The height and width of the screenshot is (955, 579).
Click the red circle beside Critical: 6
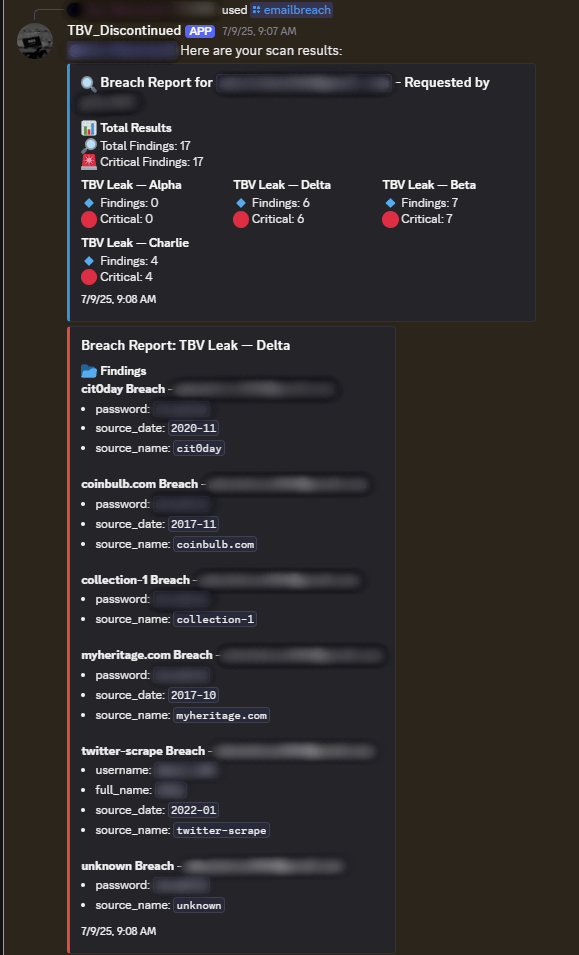tap(240, 219)
